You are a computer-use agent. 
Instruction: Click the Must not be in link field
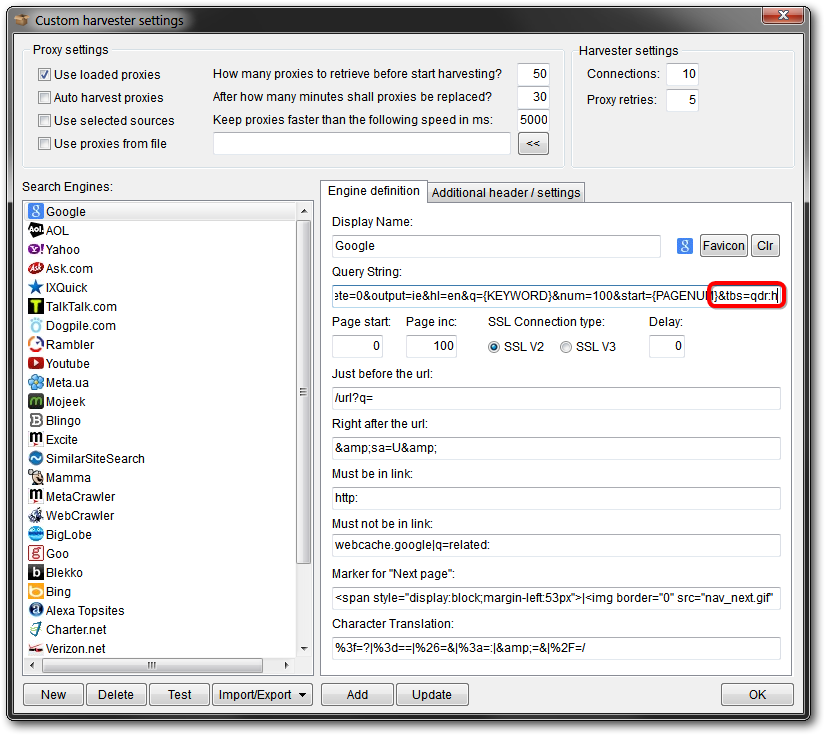[556, 545]
